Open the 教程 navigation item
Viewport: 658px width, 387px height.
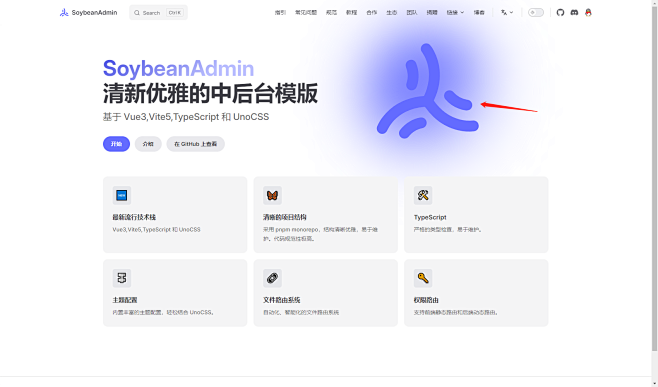tap(352, 13)
